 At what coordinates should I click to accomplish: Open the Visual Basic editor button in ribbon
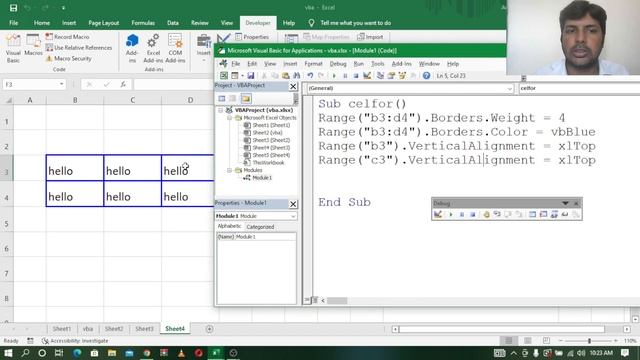[x=13, y=48]
